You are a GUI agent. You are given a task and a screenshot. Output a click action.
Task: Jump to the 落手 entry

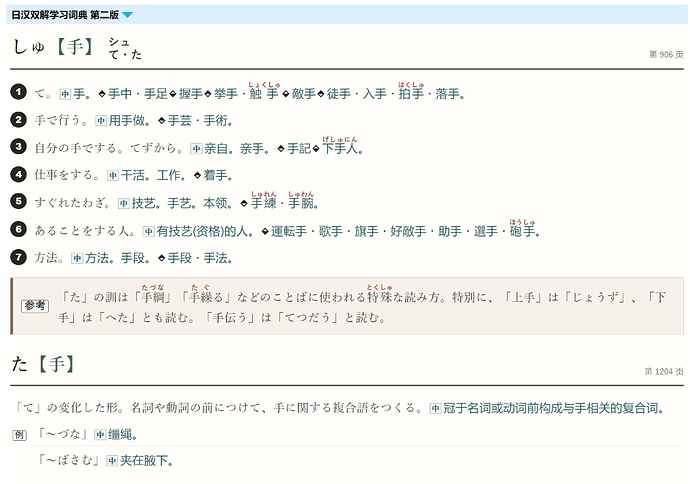[x=448, y=94]
